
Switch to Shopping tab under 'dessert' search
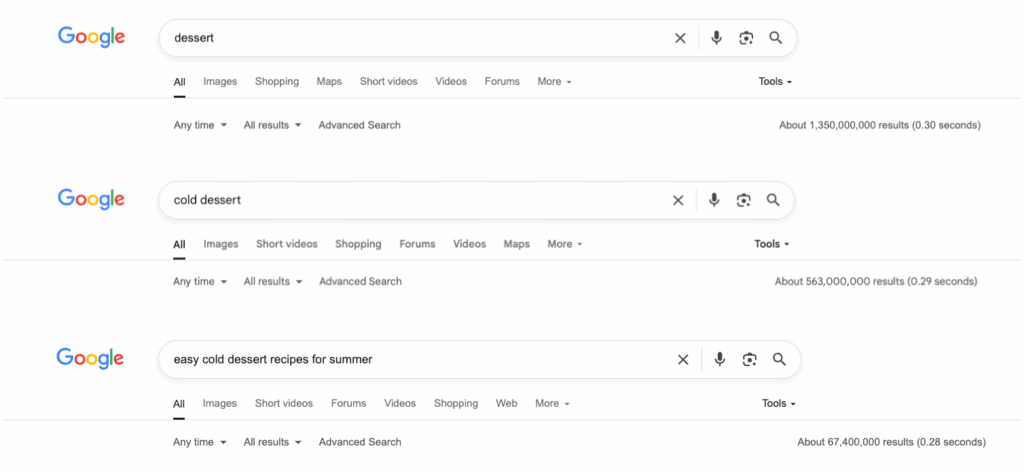277,82
